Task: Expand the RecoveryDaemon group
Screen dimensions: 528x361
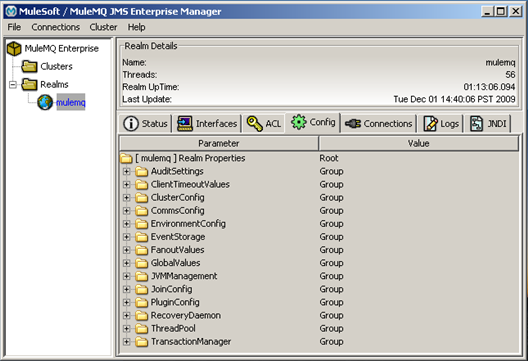Action: coord(126,316)
